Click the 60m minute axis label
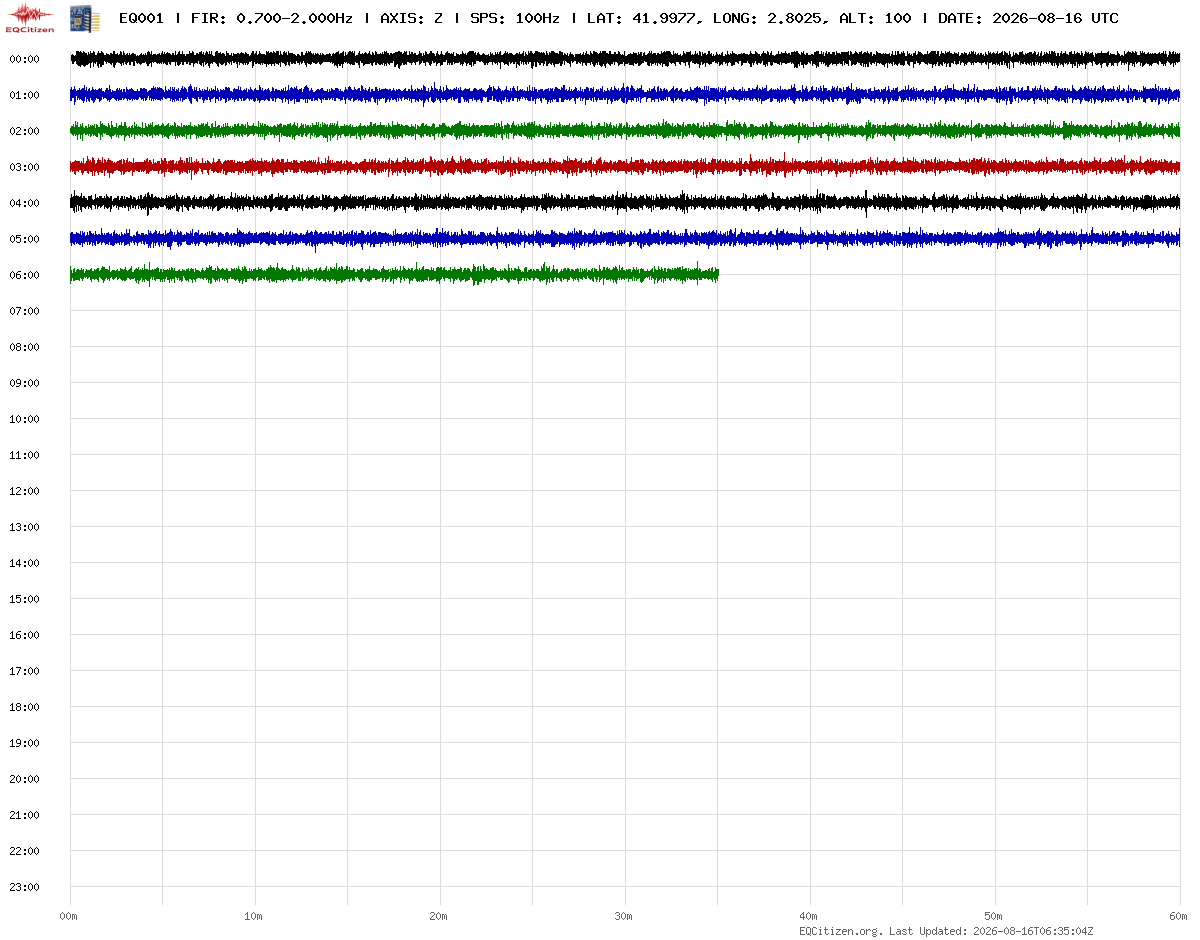This screenshot has width=1200, height=940. 1179,916
